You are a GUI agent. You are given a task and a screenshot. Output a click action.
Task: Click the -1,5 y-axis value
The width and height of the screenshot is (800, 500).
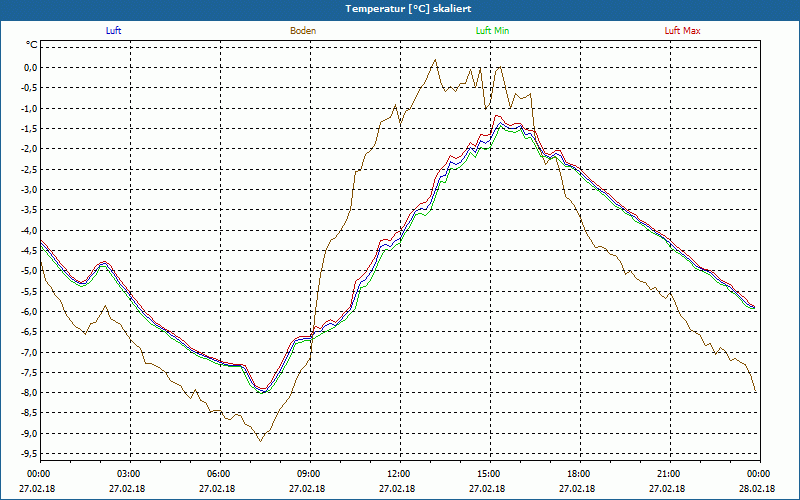click(x=29, y=129)
